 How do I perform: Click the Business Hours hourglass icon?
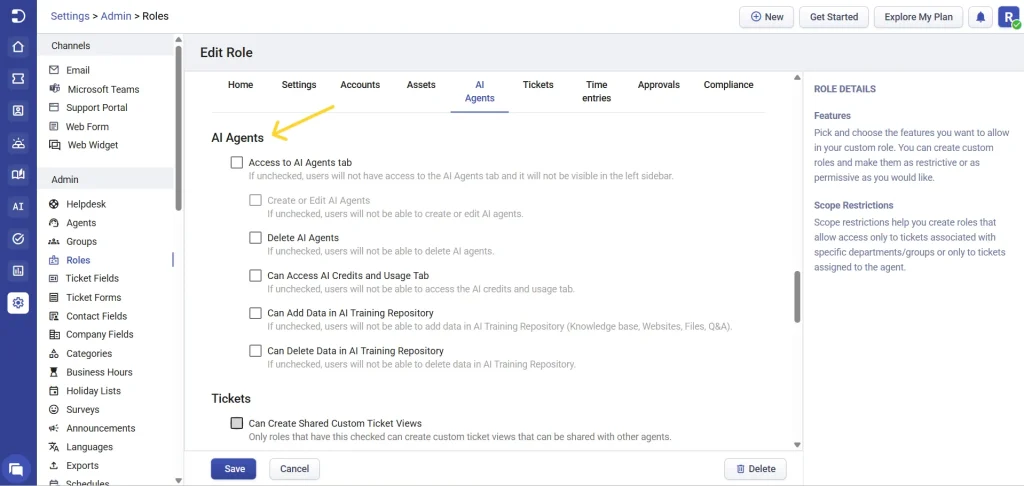(x=54, y=372)
